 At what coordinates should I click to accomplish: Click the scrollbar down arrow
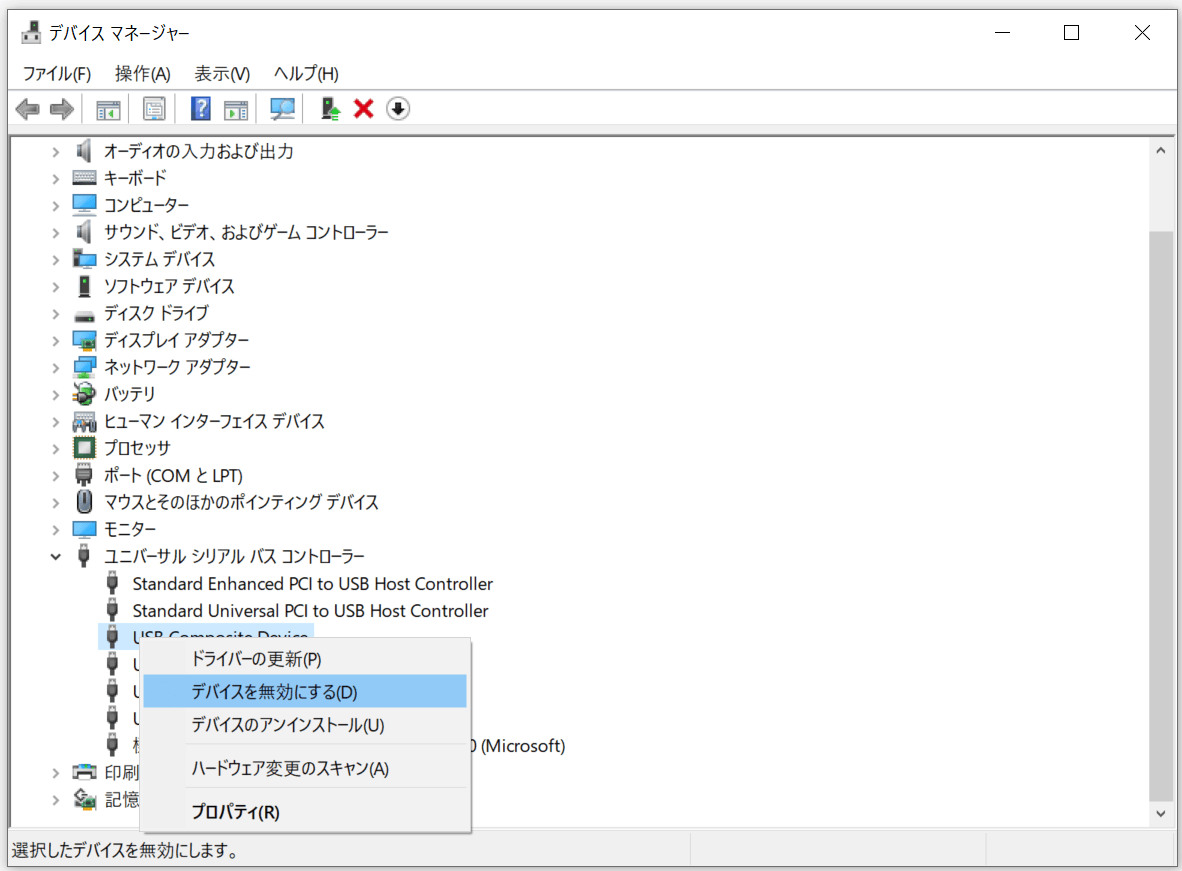(x=1161, y=813)
